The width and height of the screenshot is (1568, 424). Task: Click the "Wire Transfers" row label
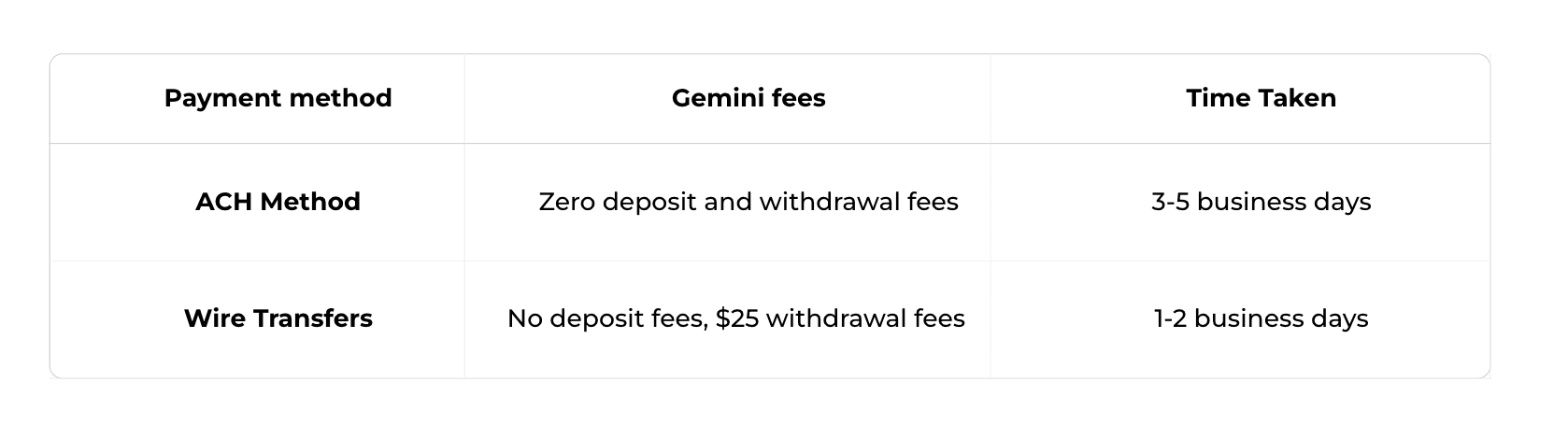coord(278,318)
